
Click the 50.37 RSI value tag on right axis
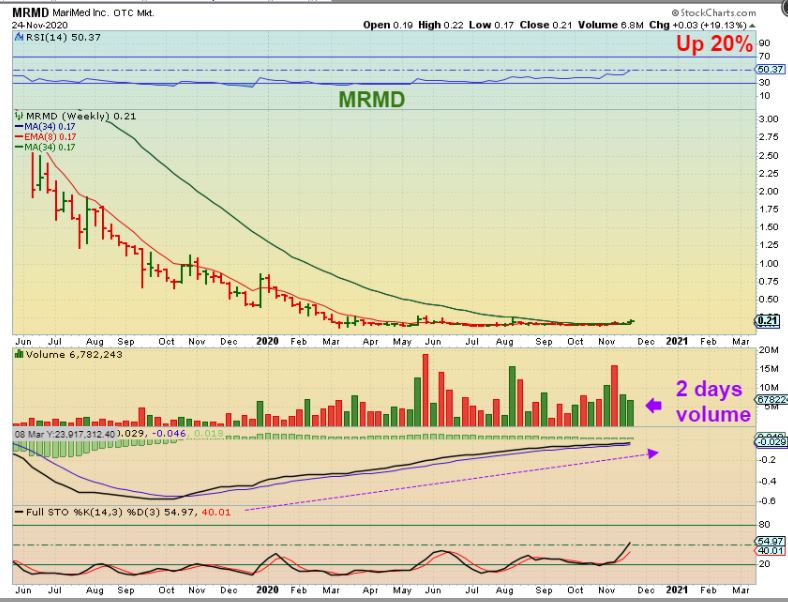point(770,69)
